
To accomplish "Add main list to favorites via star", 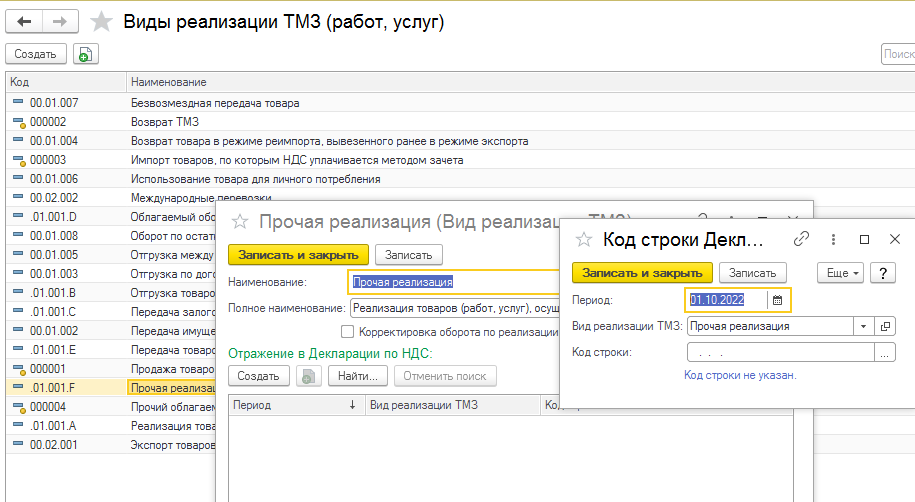I will 101,22.
